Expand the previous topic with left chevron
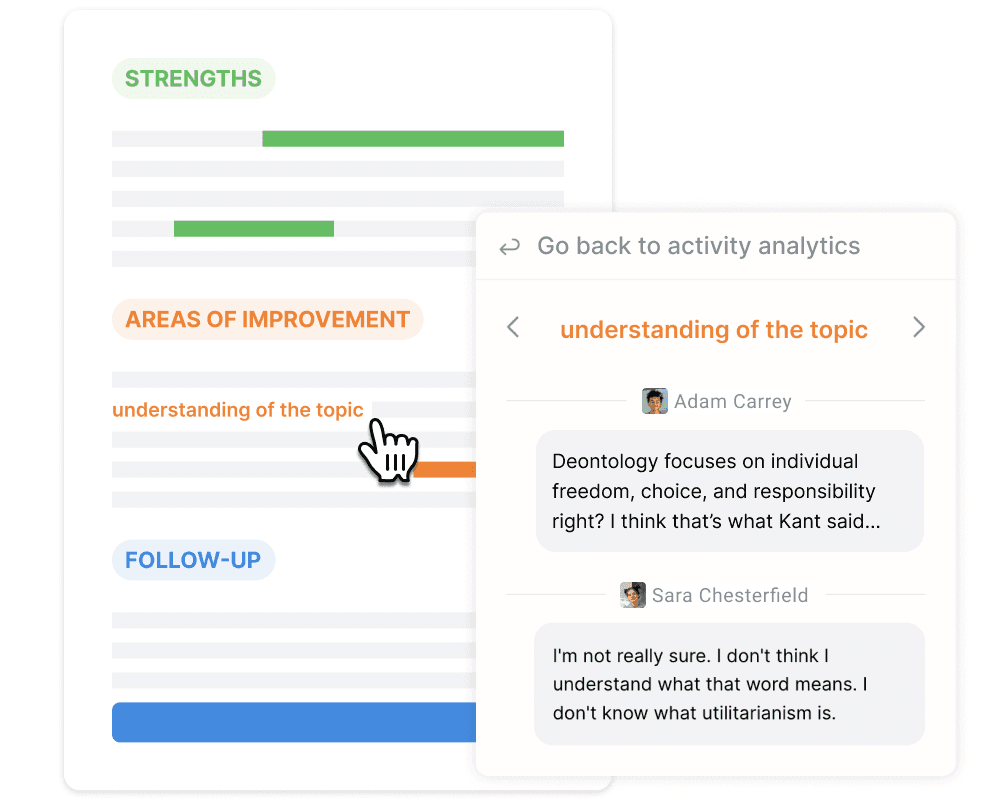Screen dimensions: 1000x800 pyautogui.click(x=512, y=327)
